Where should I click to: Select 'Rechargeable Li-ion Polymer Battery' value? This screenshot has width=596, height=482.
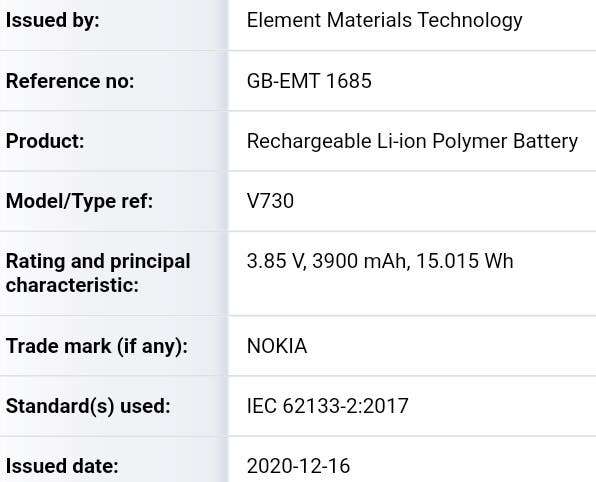pos(412,142)
